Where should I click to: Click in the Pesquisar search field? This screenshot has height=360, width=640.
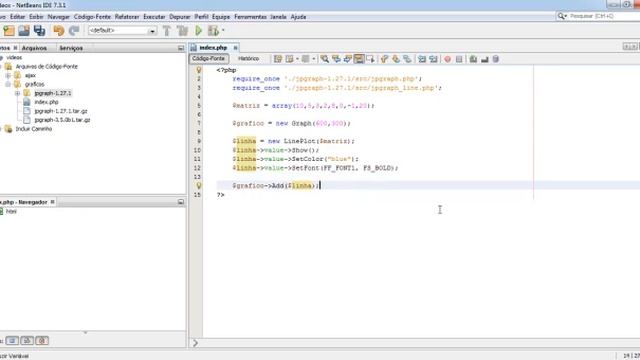pyautogui.click(x=603, y=16)
